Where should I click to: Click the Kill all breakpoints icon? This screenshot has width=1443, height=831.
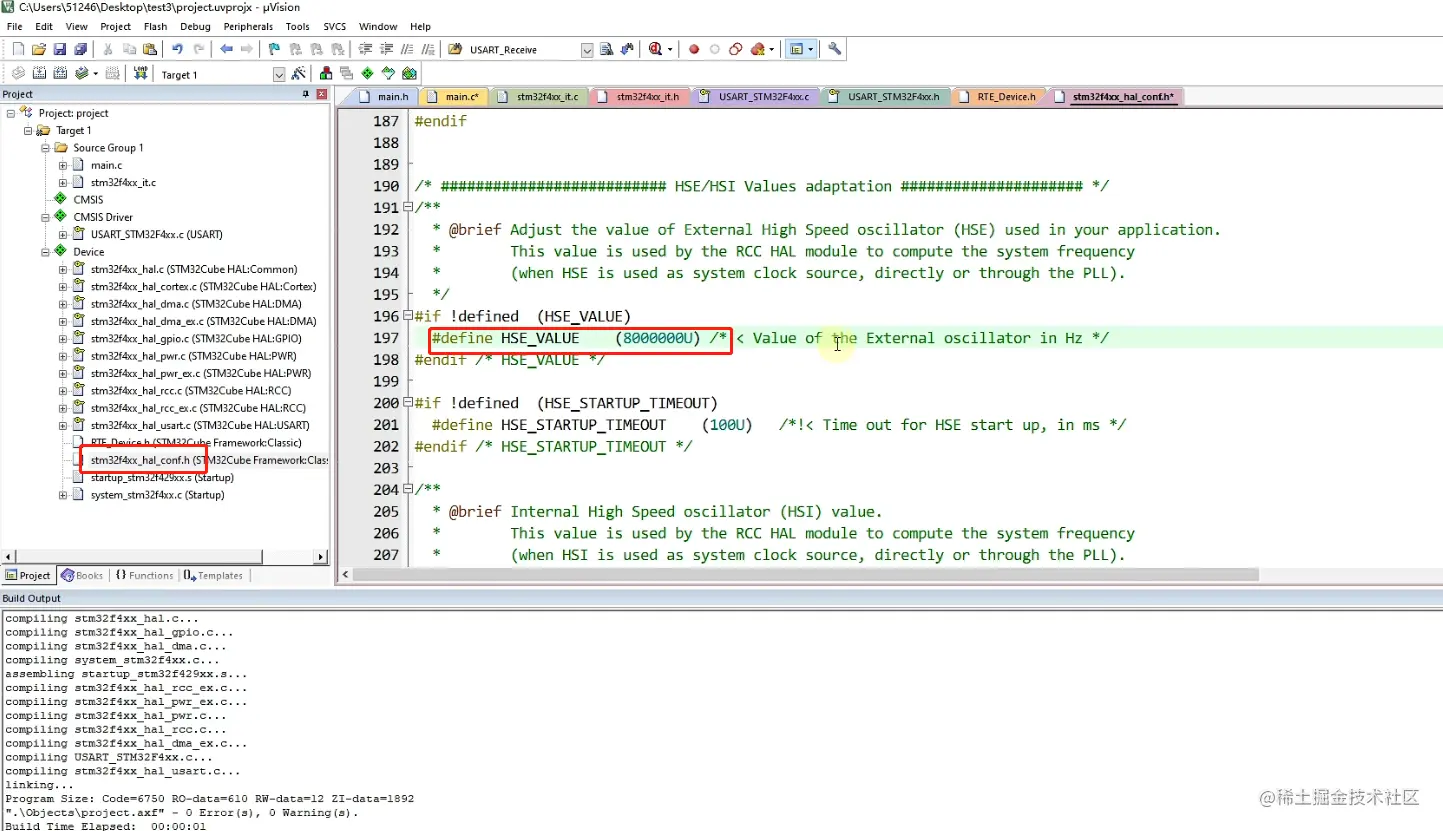click(757, 49)
